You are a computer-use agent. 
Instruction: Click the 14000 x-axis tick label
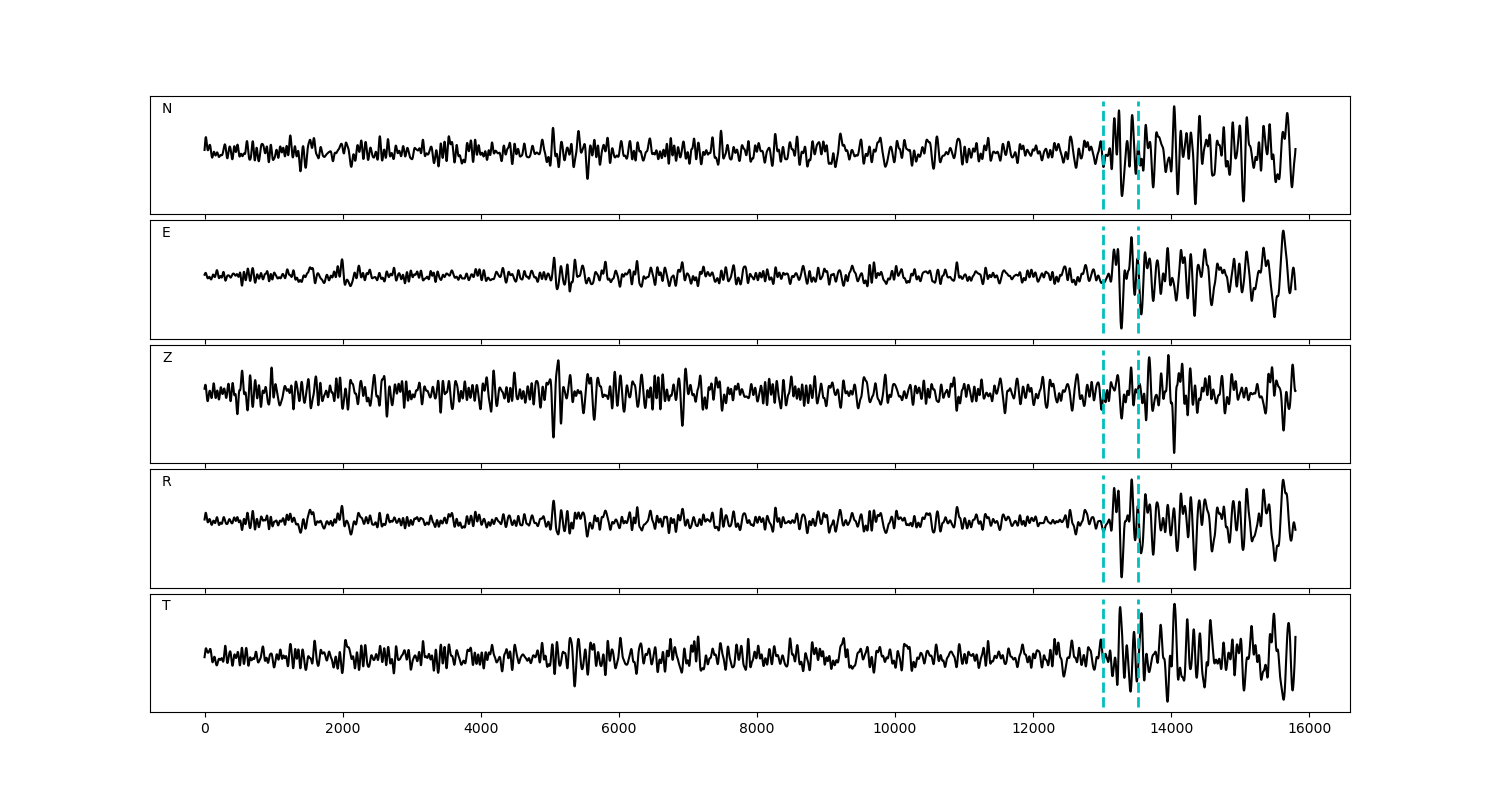[1170, 730]
